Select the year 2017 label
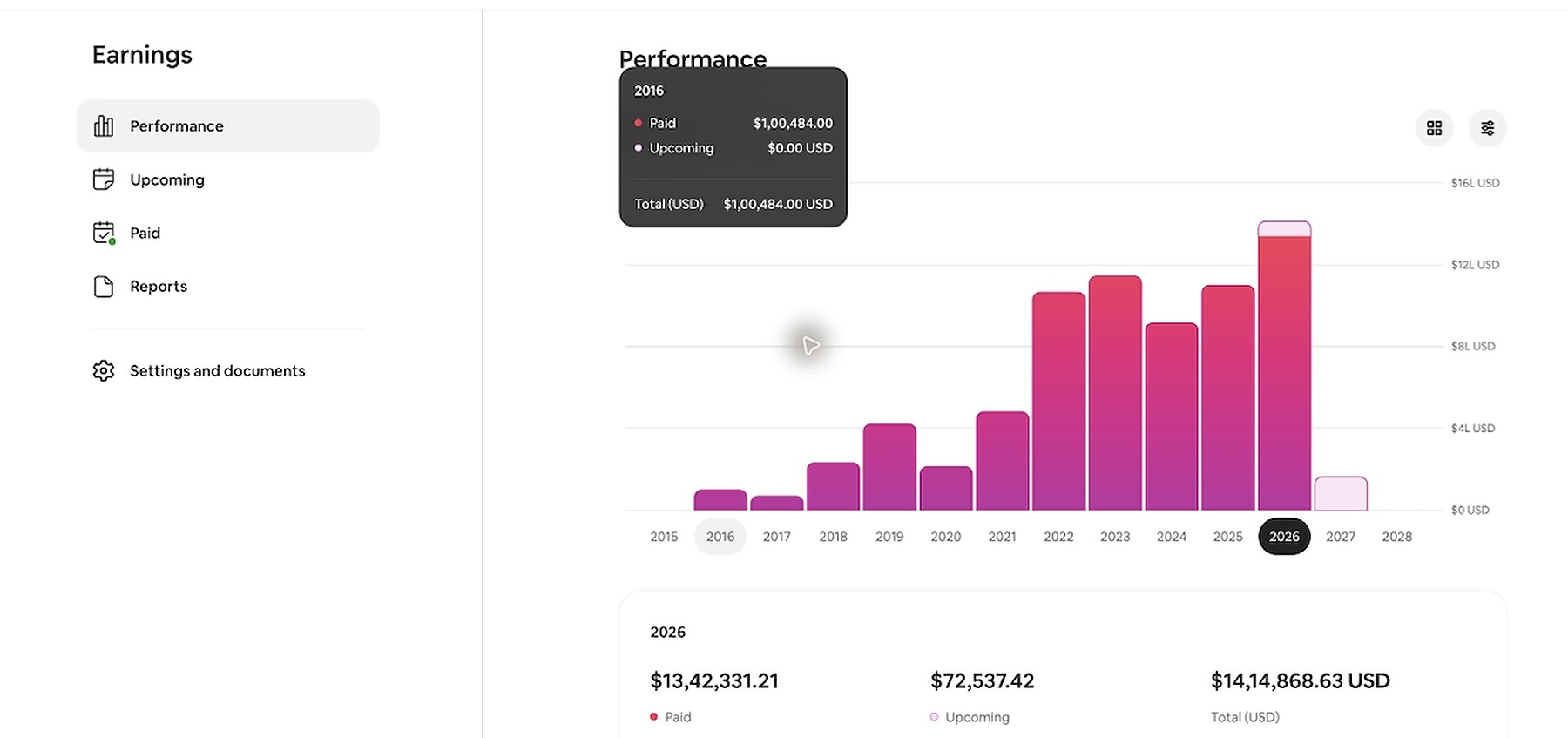1568x738 pixels. point(777,537)
